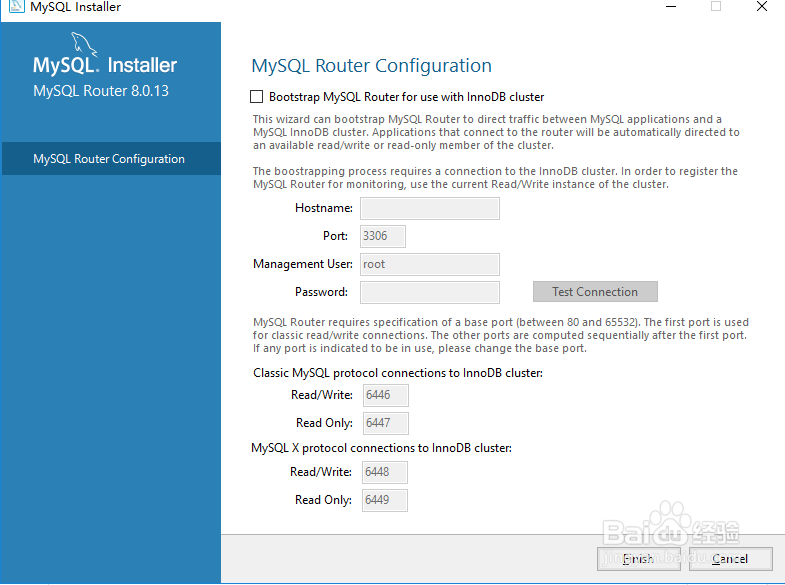The height and width of the screenshot is (585, 785).
Task: Click into the Password field
Action: (x=430, y=292)
